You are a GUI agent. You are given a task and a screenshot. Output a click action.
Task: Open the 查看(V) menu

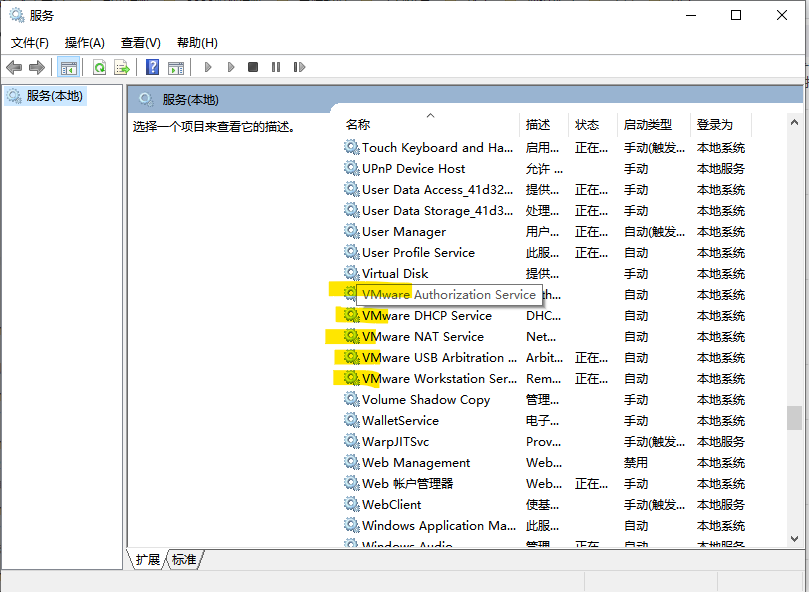coord(140,43)
